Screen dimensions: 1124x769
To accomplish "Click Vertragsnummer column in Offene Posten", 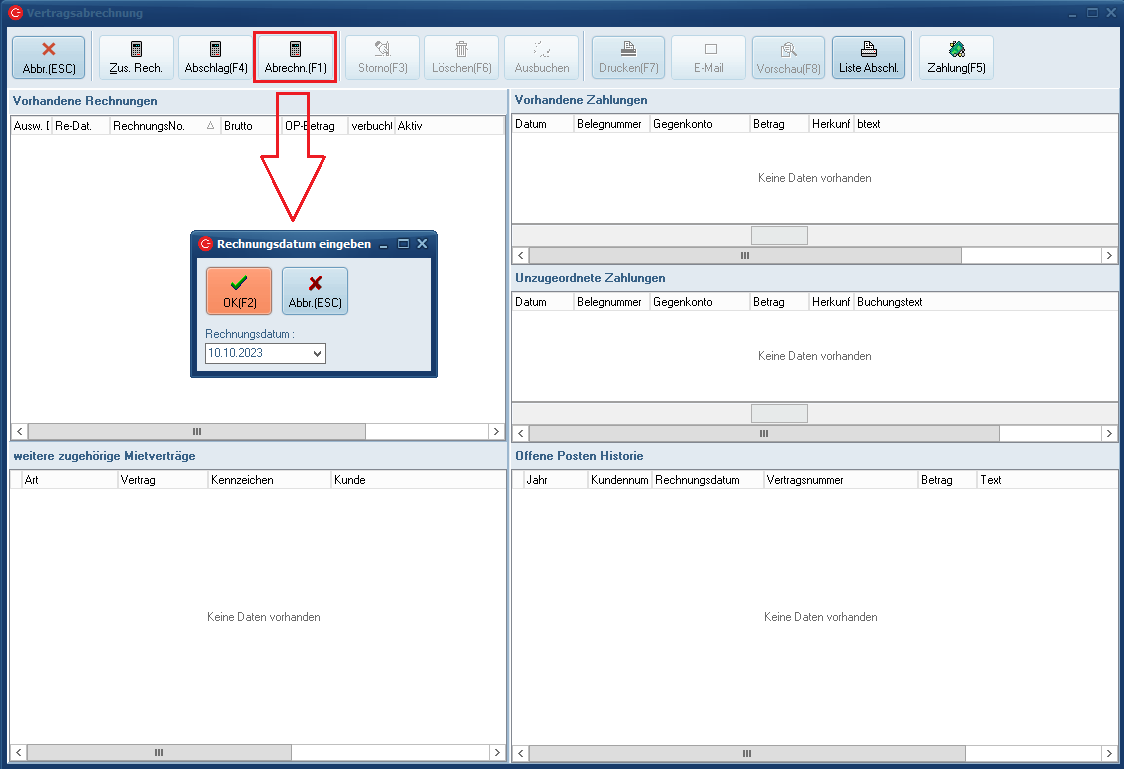I will point(840,480).
